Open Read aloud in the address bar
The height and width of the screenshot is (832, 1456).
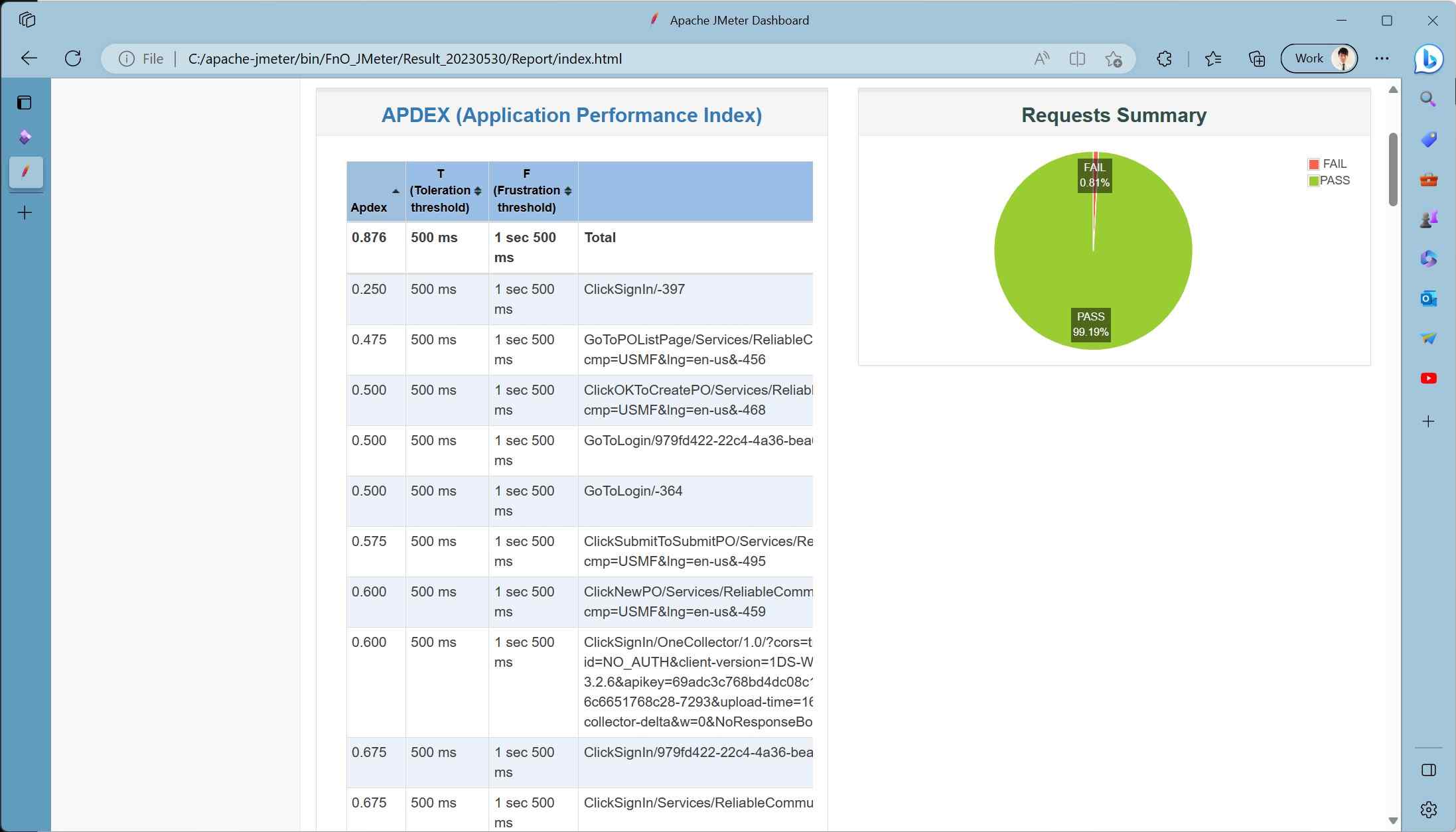1041,59
